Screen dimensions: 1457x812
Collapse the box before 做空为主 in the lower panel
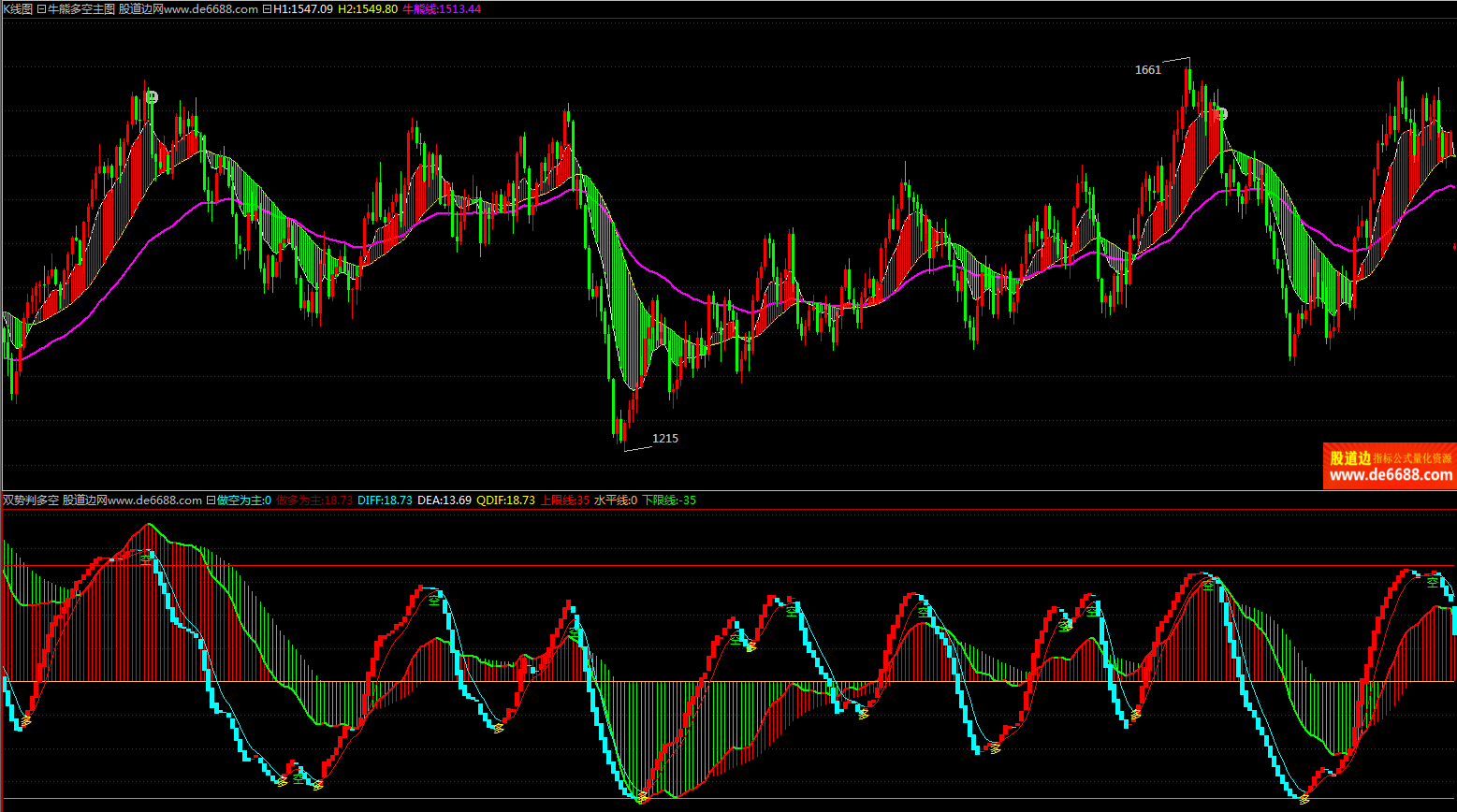(211, 500)
